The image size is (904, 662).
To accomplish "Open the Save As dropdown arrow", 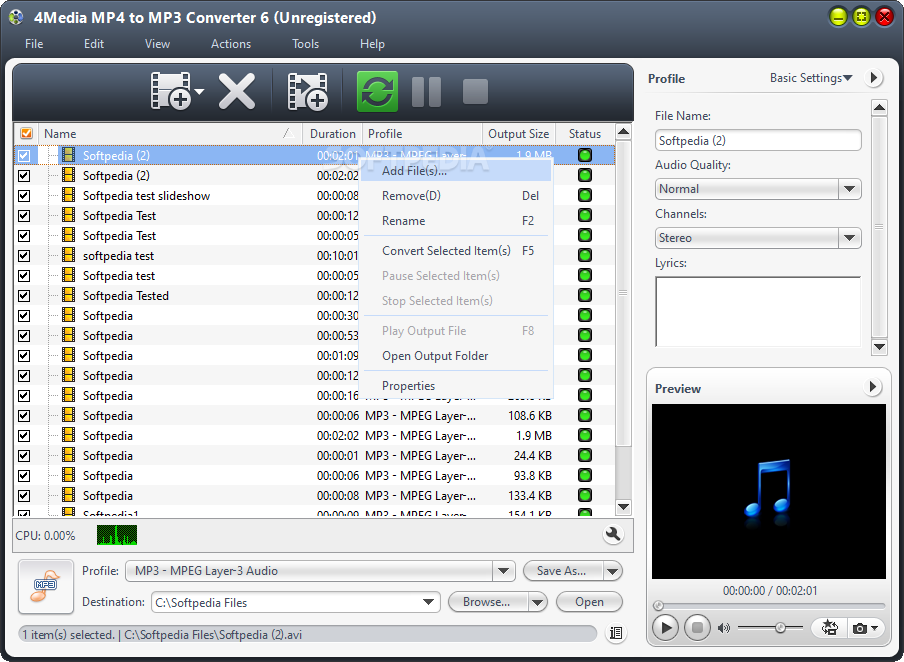I will [x=612, y=571].
